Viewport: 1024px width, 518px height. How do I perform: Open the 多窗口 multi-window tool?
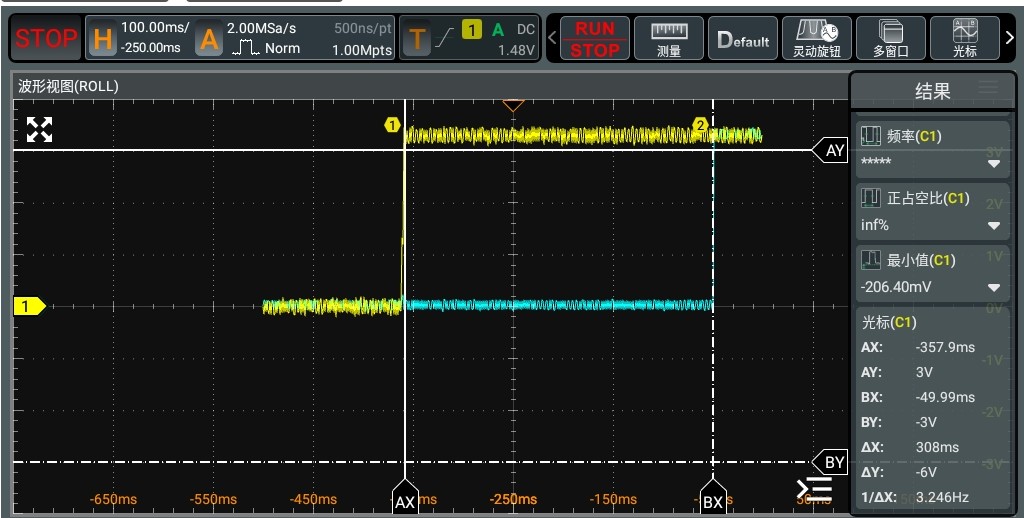click(x=890, y=39)
